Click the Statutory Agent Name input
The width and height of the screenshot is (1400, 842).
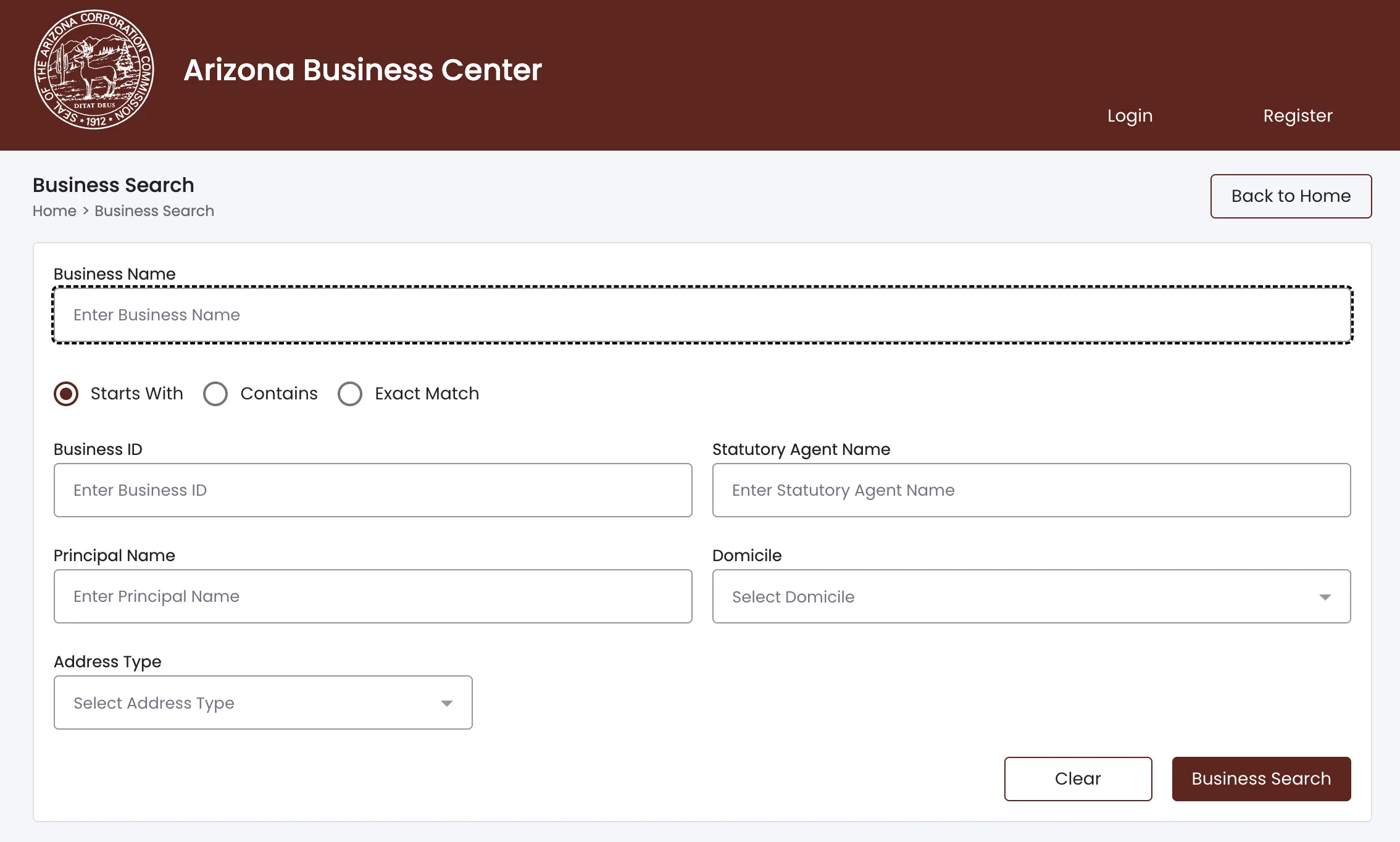point(1031,490)
